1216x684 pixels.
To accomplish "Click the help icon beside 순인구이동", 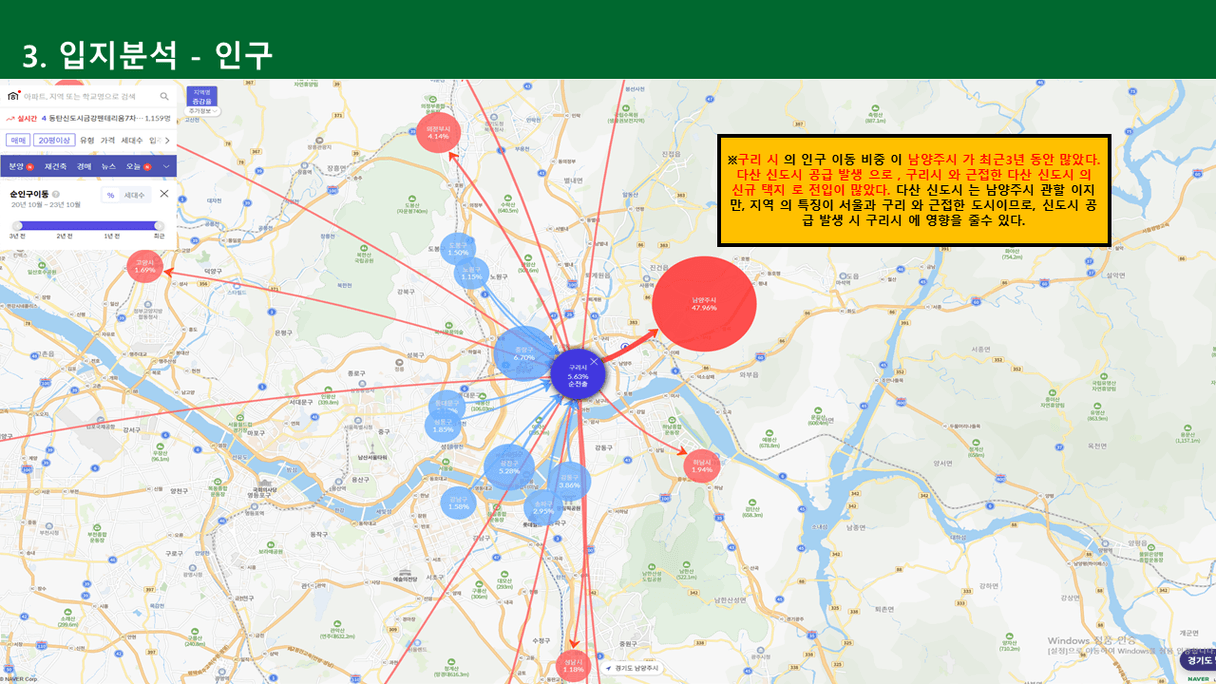I will click(55, 194).
